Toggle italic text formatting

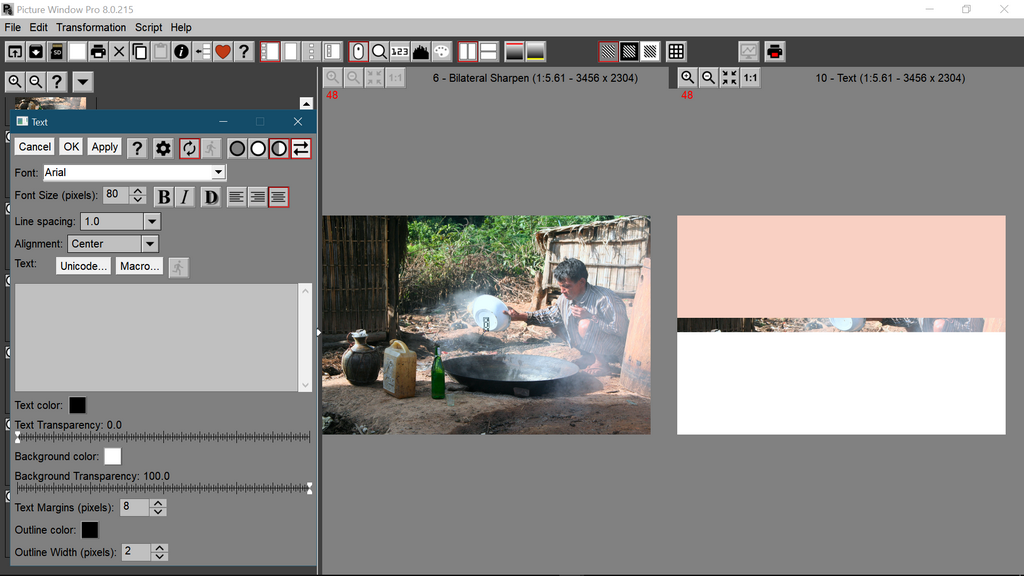click(x=185, y=197)
